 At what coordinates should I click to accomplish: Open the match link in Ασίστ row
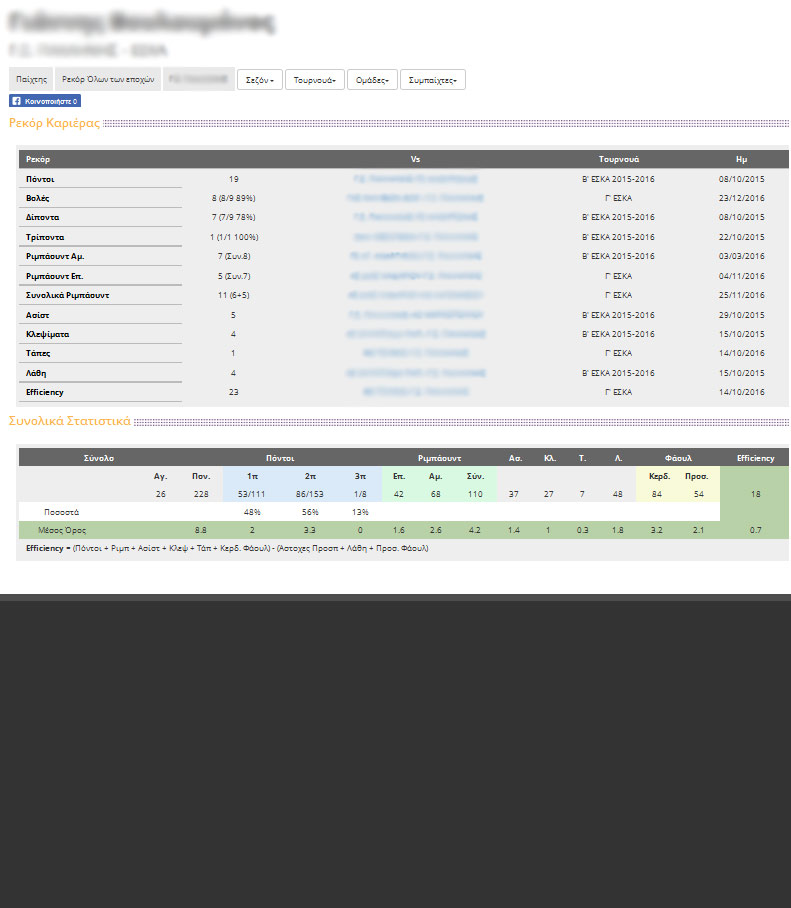coord(415,315)
